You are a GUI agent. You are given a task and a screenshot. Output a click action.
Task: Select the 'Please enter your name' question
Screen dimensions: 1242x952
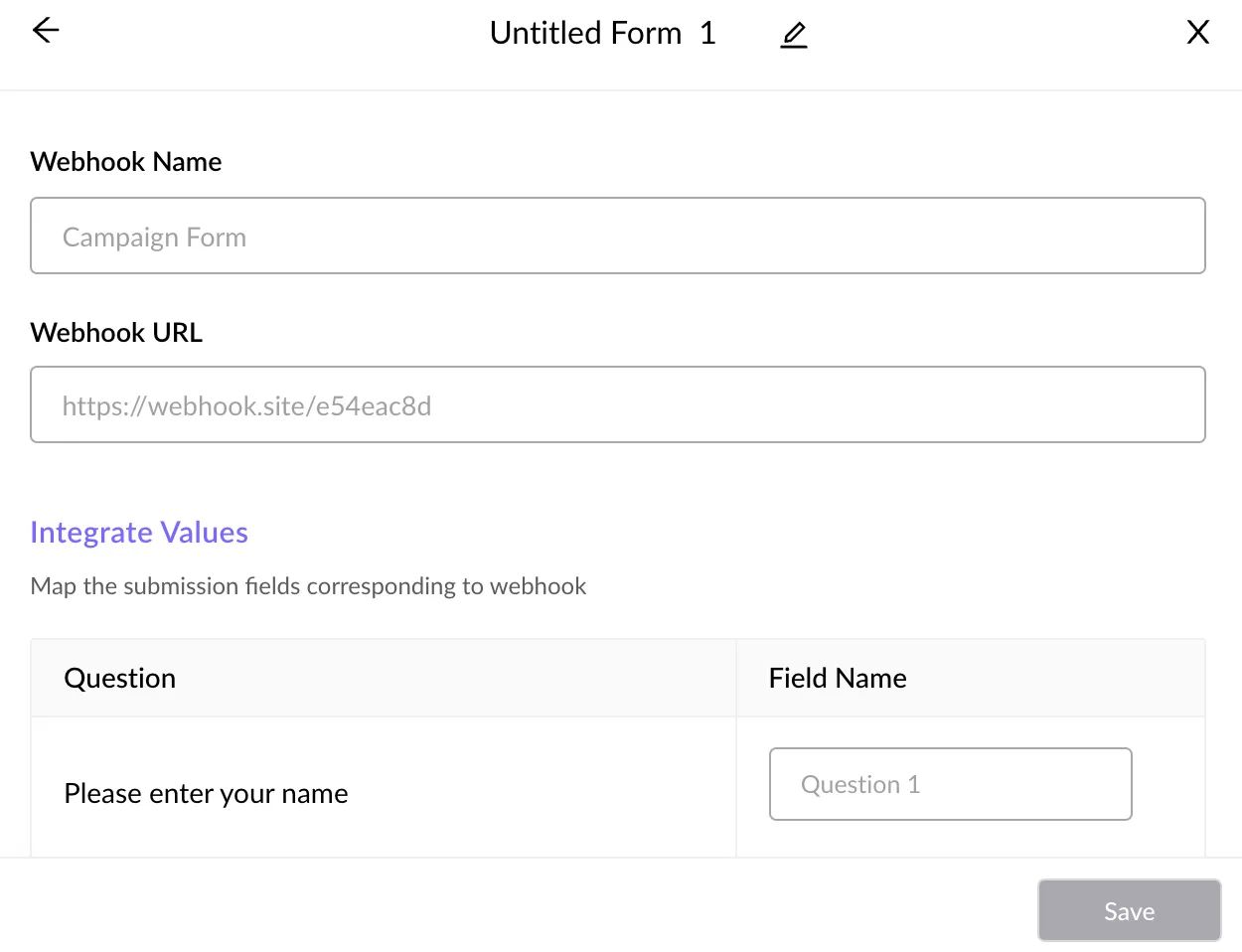coord(207,793)
